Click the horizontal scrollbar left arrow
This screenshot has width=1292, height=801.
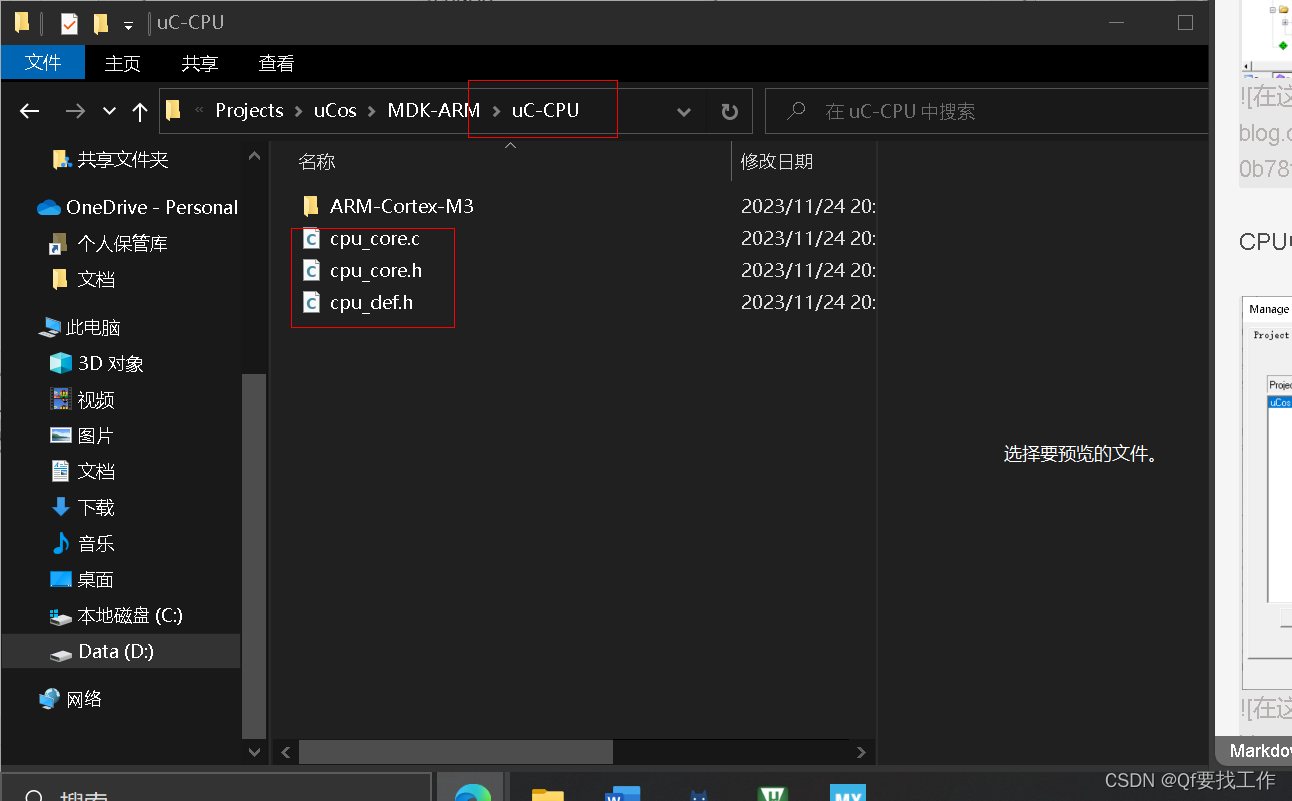(x=285, y=752)
